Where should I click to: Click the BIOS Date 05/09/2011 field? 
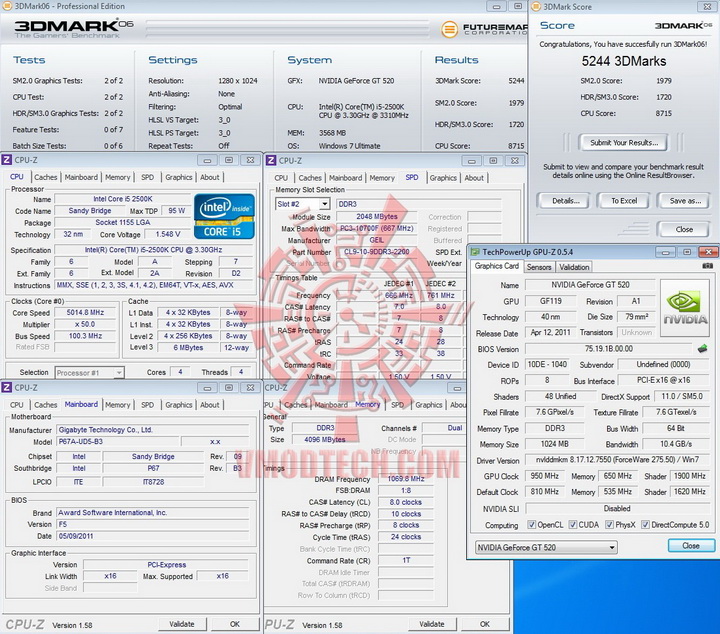(x=152, y=536)
